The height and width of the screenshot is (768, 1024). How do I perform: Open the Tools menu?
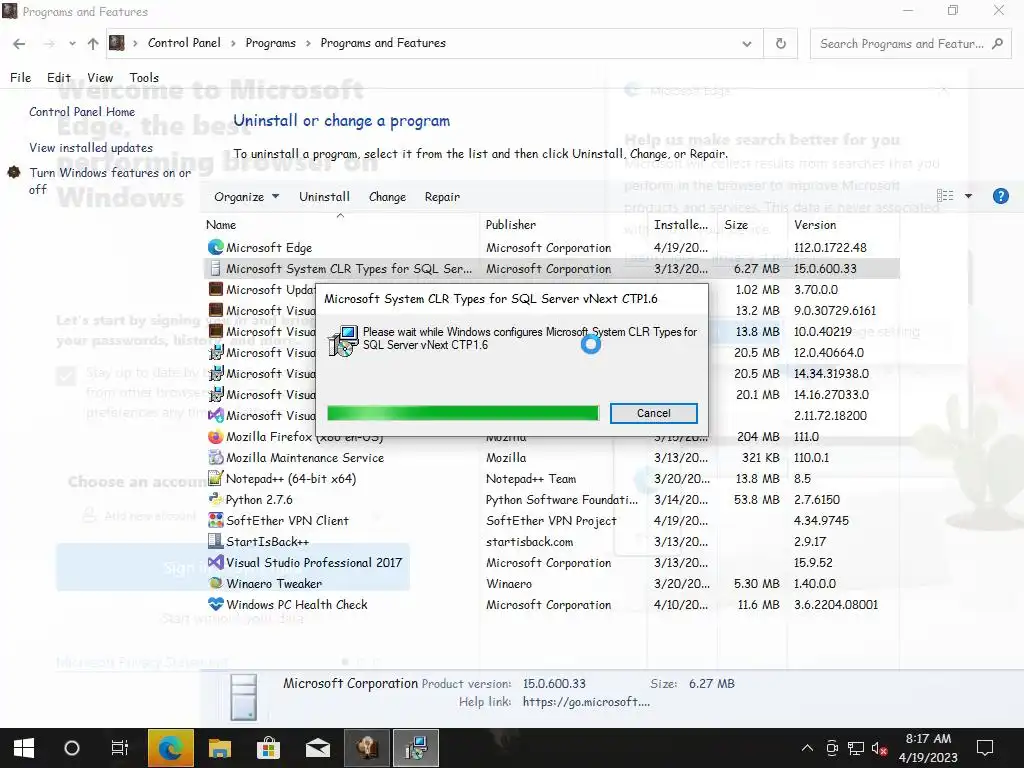pyautogui.click(x=144, y=77)
